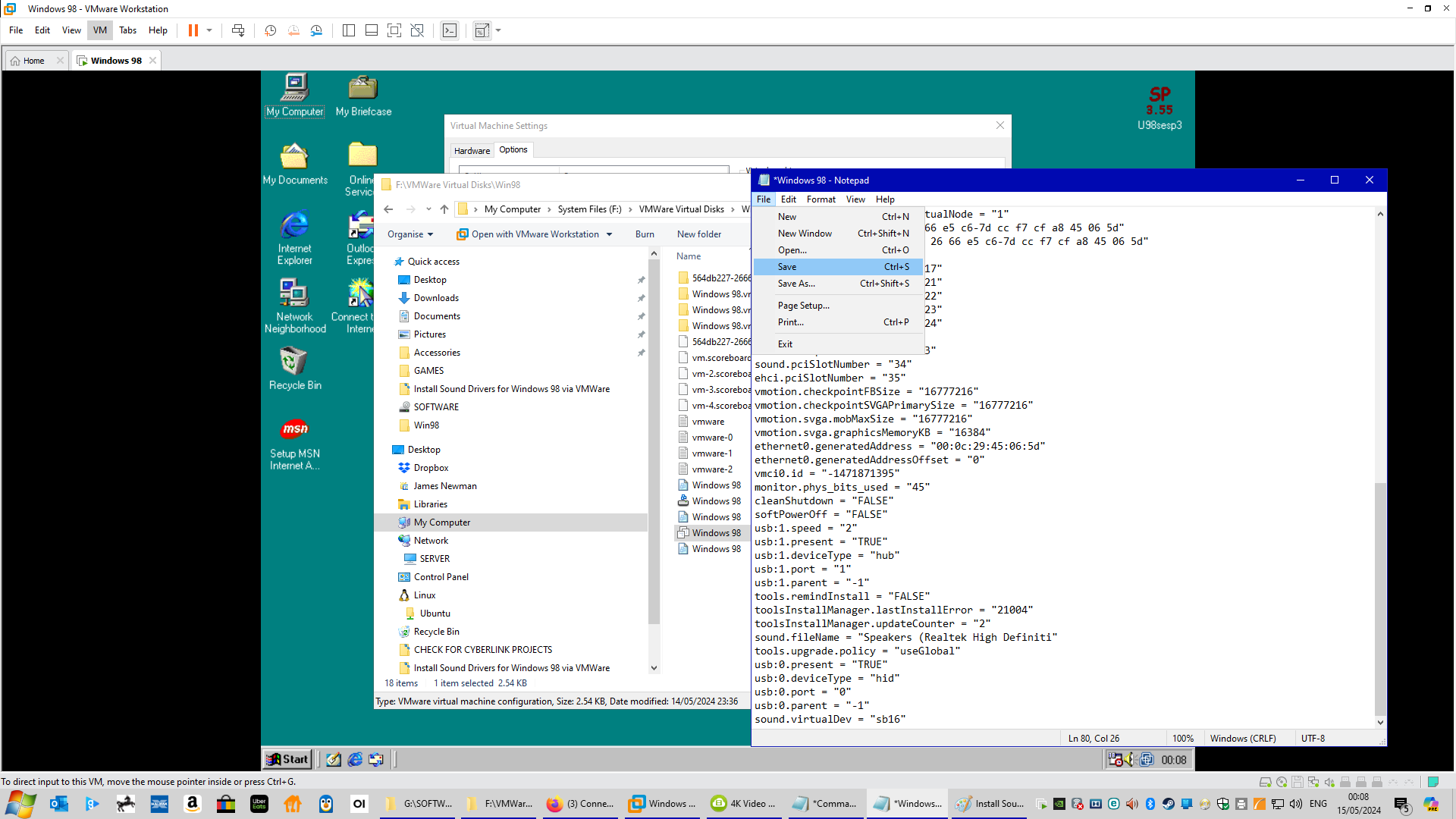Open VMware console view icon
The width and height of the screenshot is (1456, 819).
450,30
